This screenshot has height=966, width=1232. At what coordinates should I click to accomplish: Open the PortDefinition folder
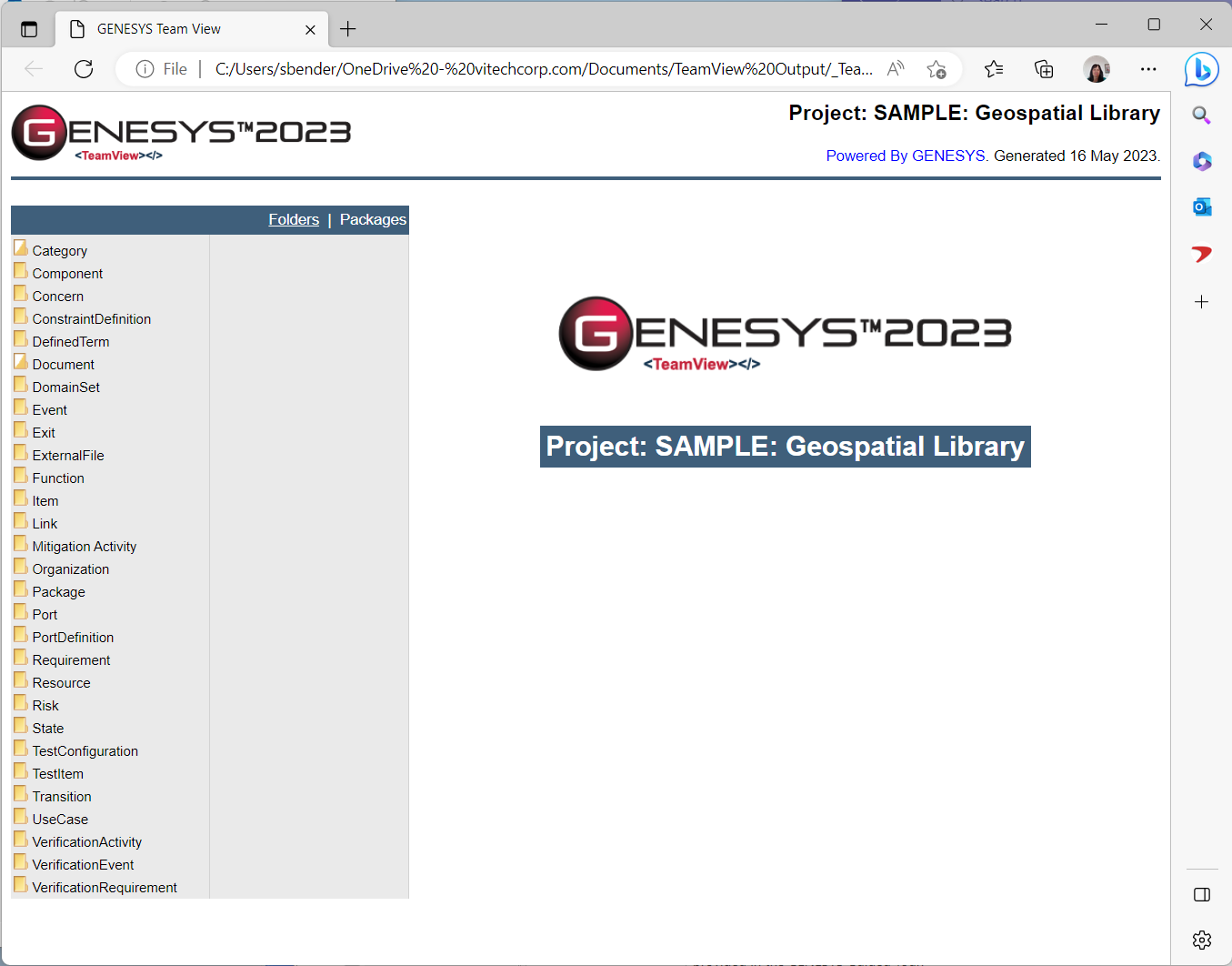64,637
